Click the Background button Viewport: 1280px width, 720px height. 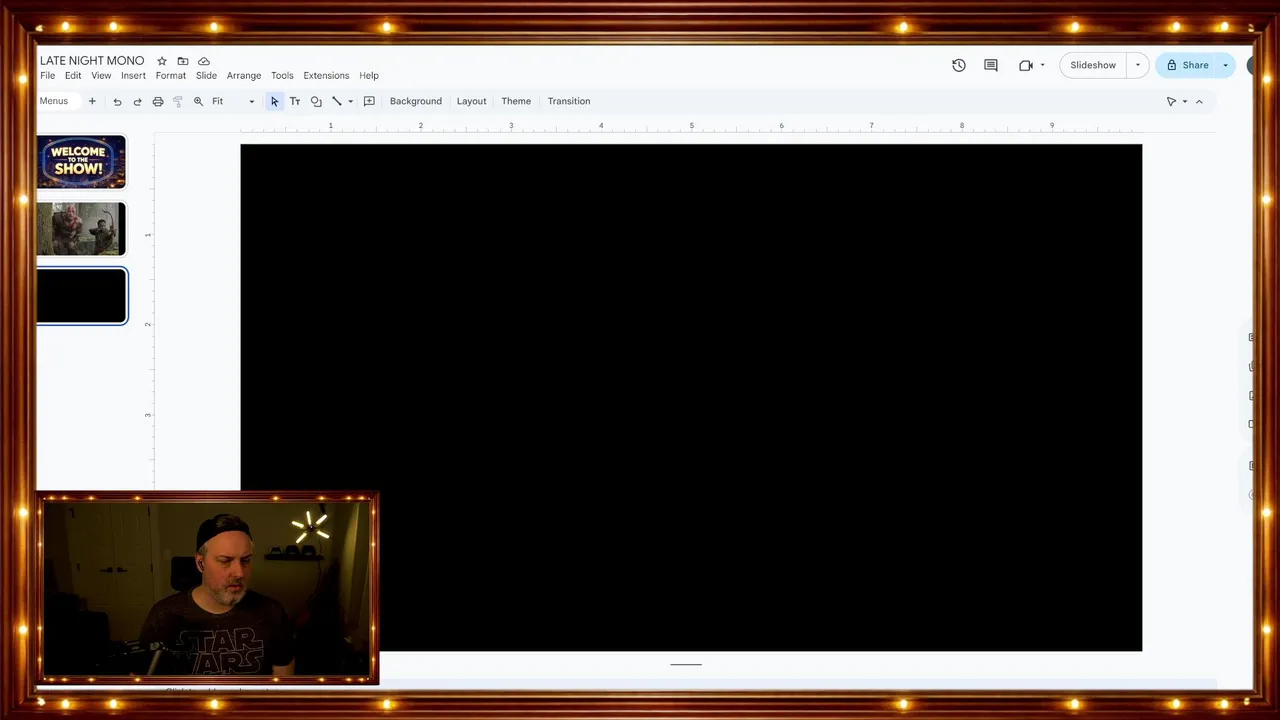tap(415, 101)
